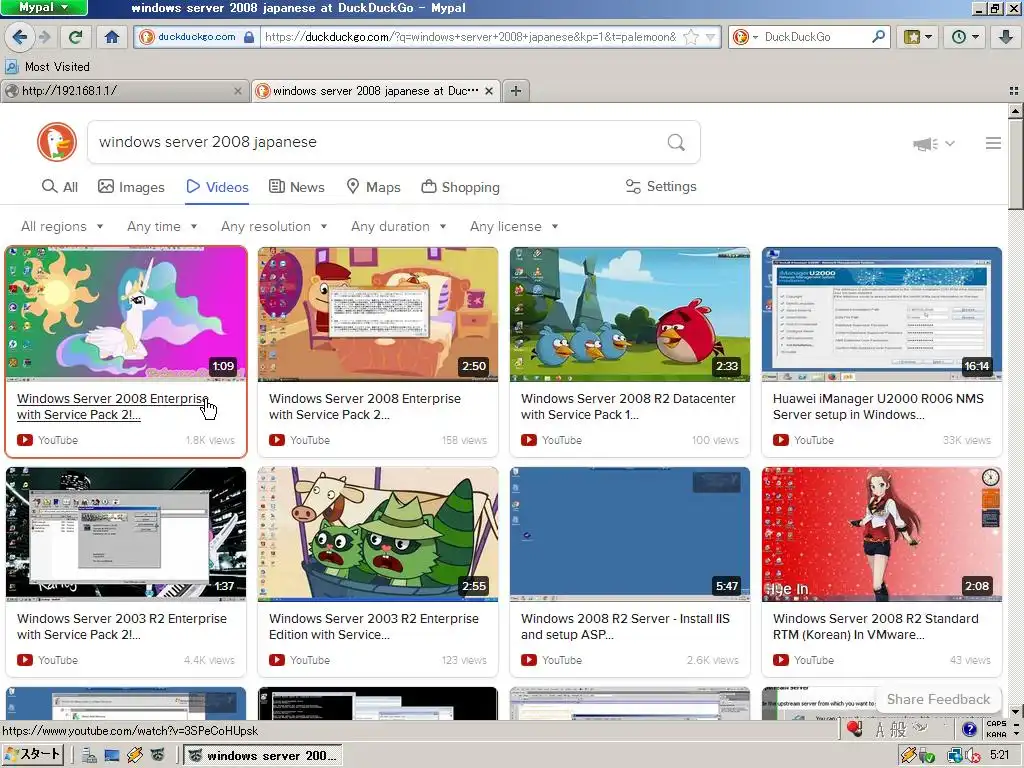Viewport: 1024px width, 768px height.
Task: Switch to the Maps tab
Action: 373,187
